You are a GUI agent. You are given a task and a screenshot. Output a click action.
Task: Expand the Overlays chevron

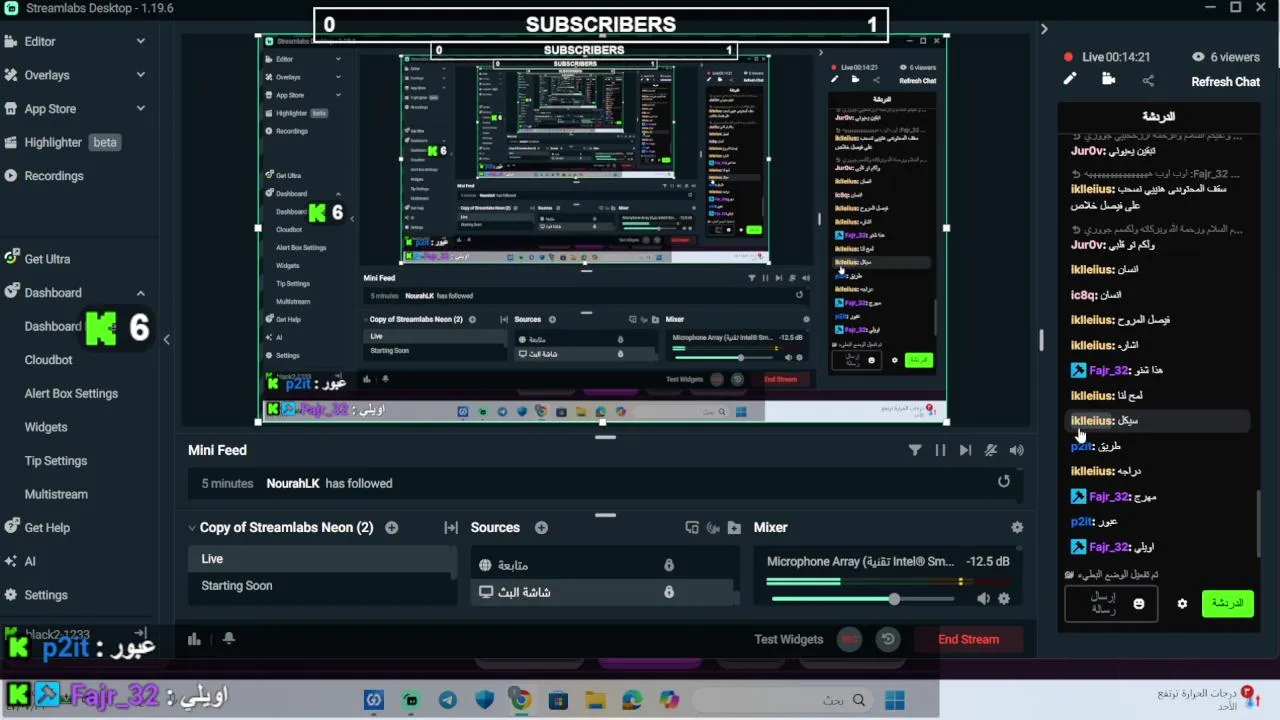coord(141,75)
